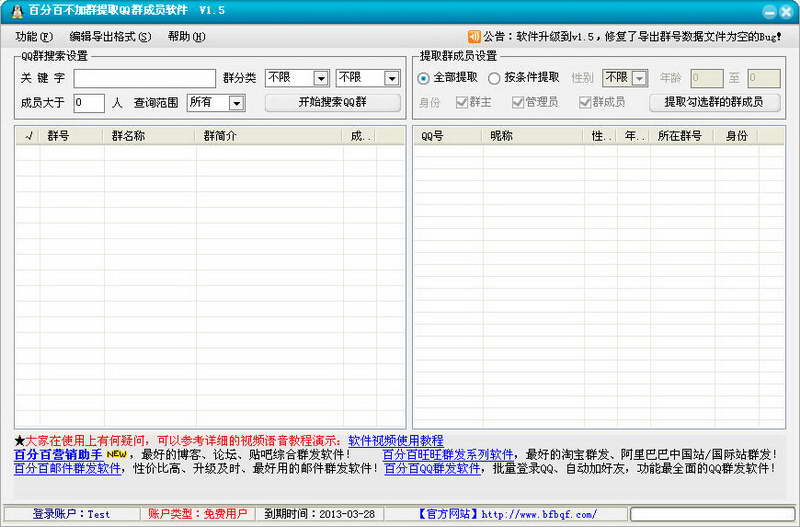Screen dimensions: 800x527
Task: Sort by the 所在群号 column header
Action: 683,136
